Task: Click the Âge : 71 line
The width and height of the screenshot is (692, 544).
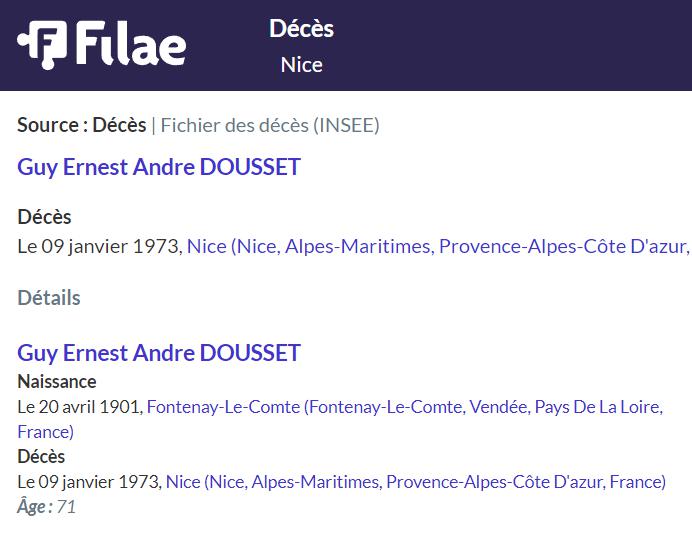Action: point(46,506)
